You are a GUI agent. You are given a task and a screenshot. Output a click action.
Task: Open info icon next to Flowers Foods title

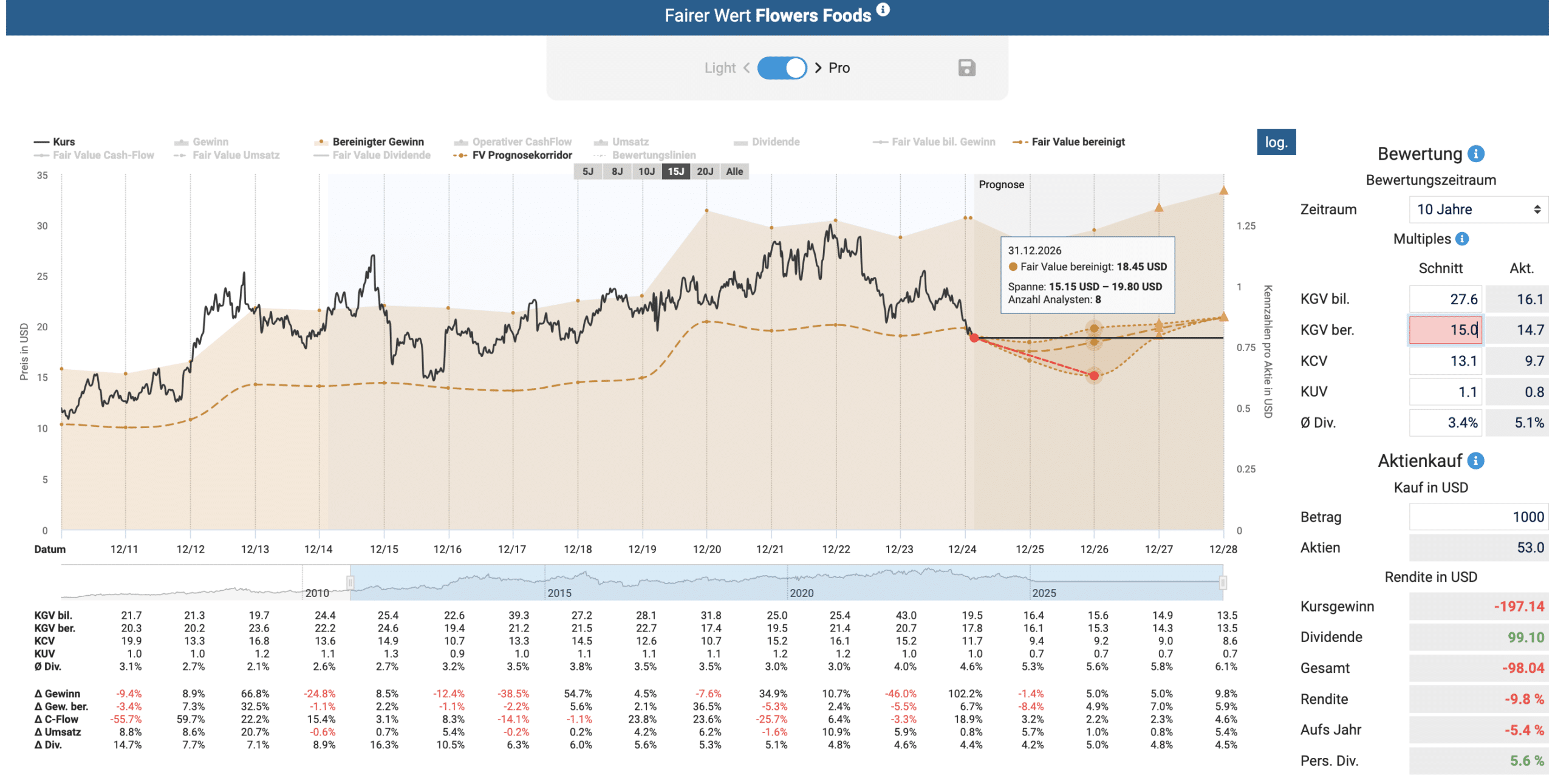(x=883, y=9)
